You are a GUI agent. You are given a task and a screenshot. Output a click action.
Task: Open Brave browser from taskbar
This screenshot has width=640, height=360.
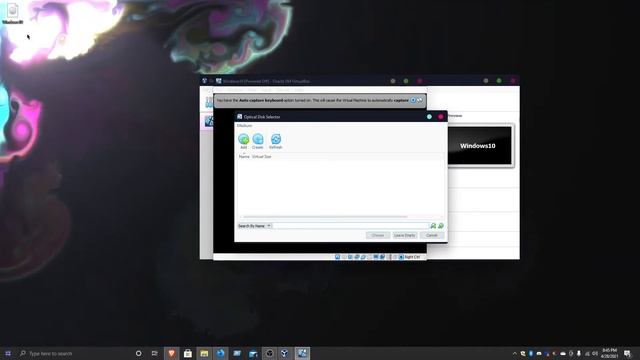pos(171,353)
